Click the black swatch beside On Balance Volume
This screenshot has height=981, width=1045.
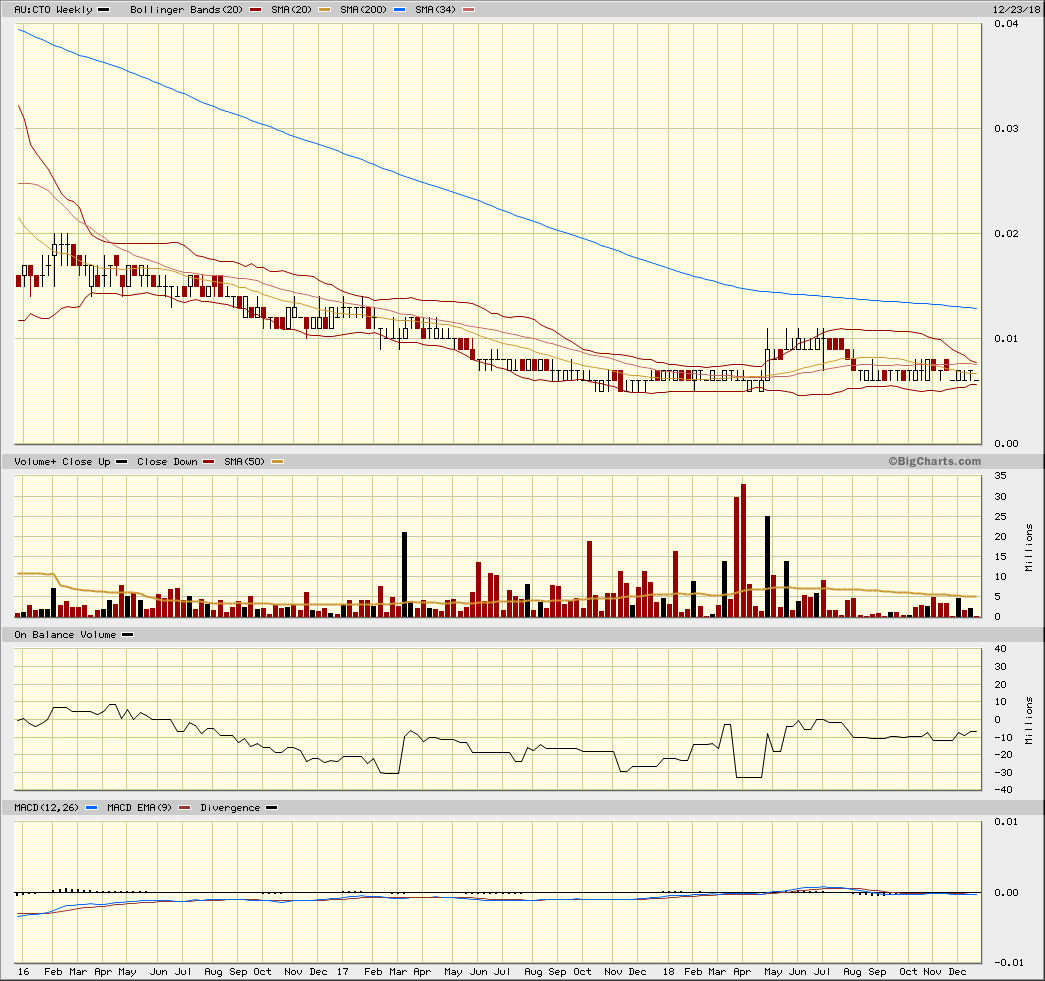click(127, 635)
